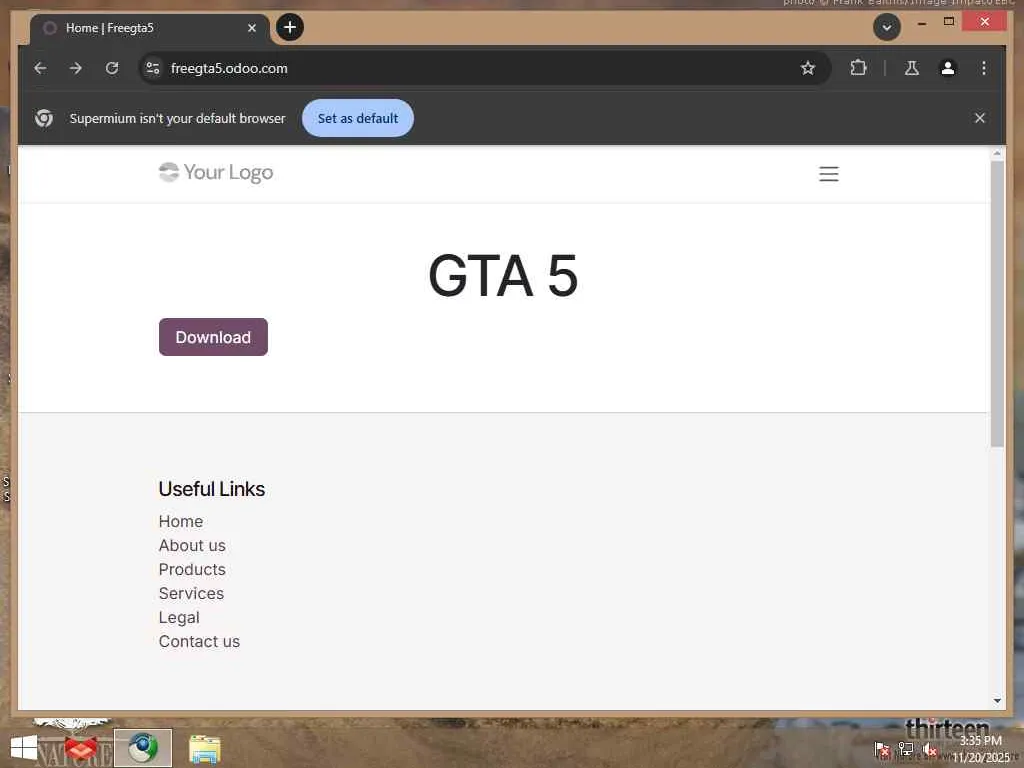Bookmark this page with the star

[808, 68]
